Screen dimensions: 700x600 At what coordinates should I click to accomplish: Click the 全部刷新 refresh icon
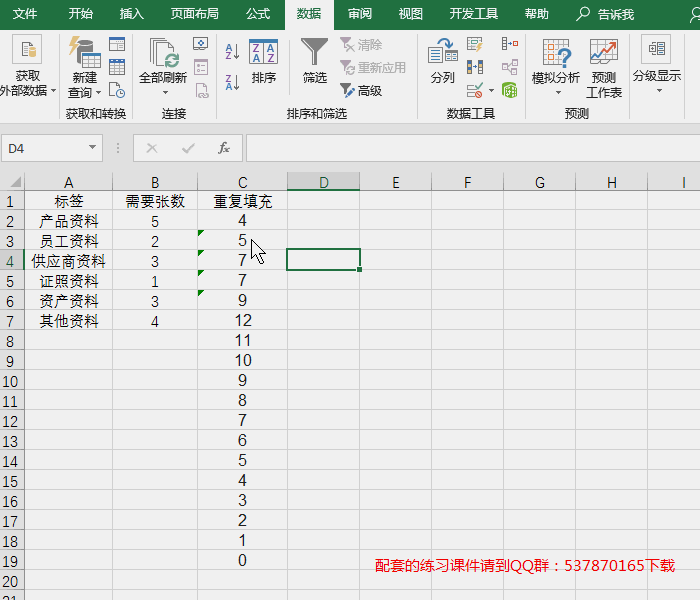coord(163,54)
